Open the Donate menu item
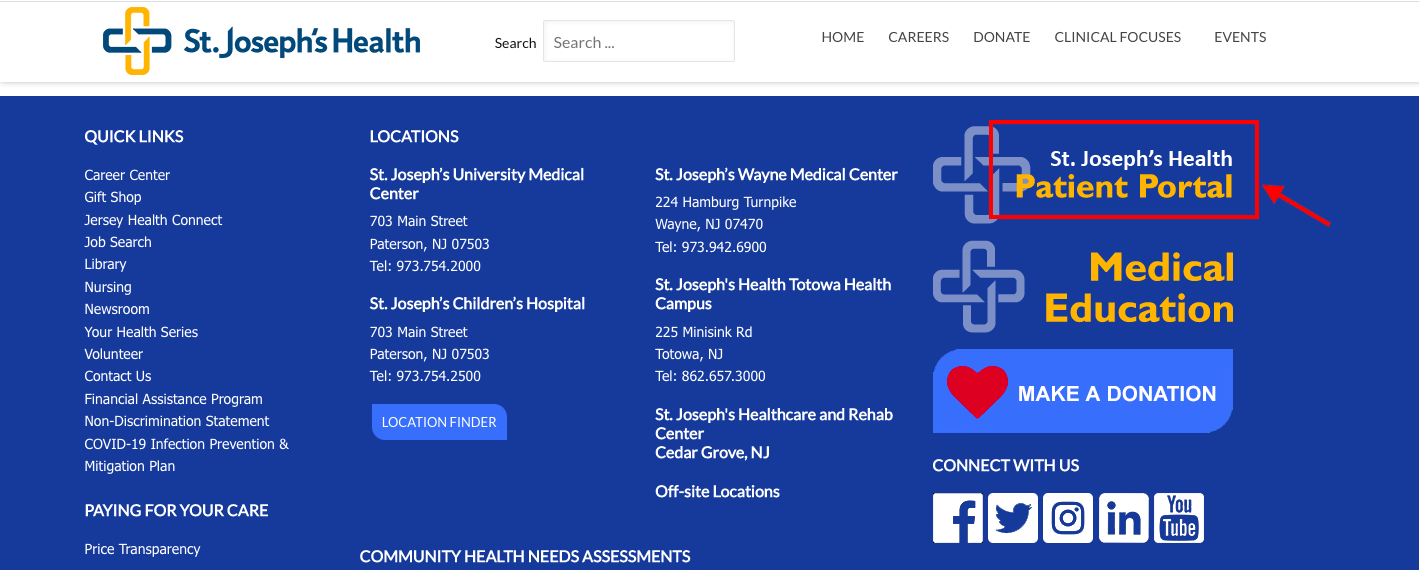1419x570 pixels. coord(1001,37)
